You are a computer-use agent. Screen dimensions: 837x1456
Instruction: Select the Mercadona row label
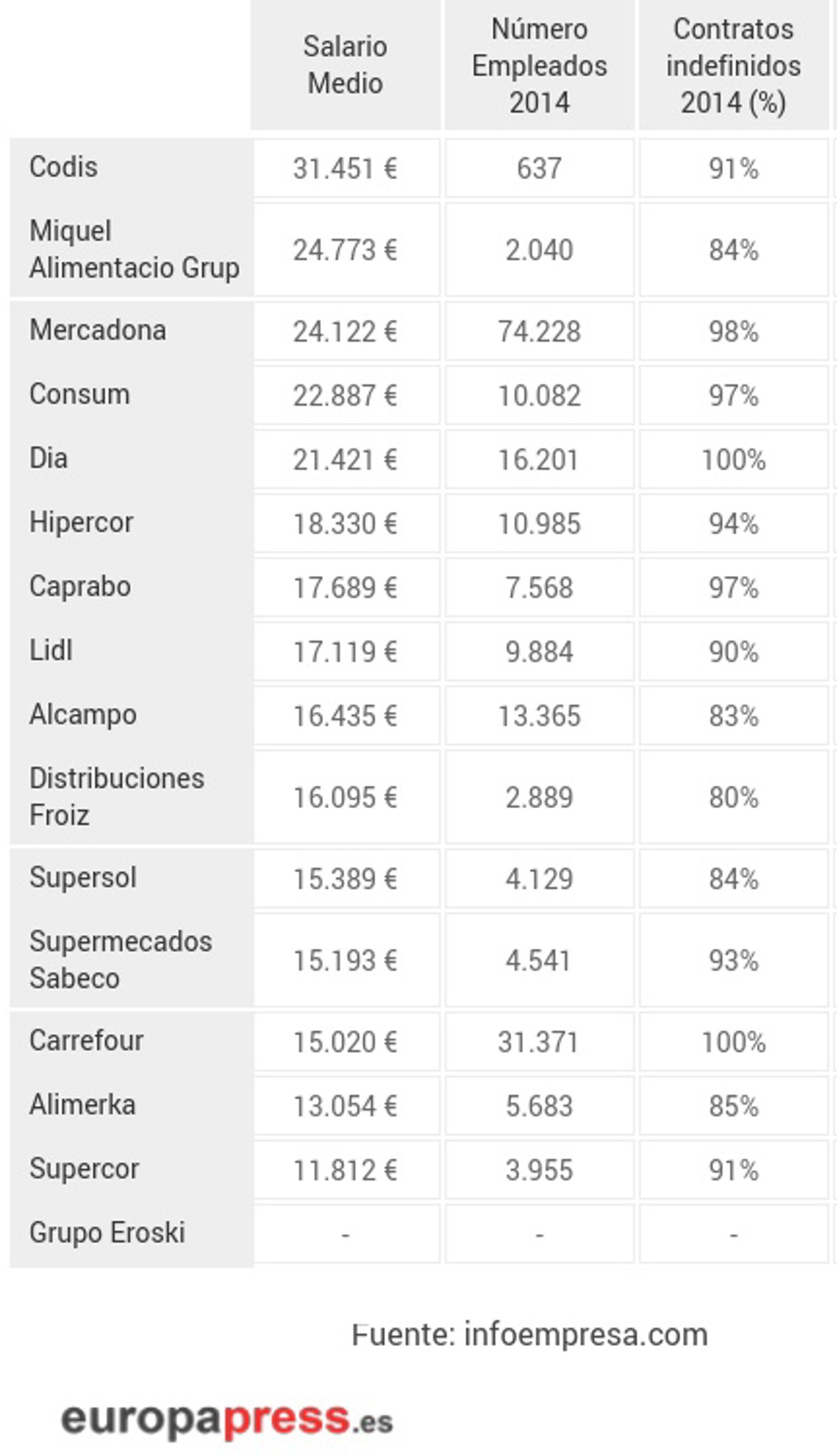[x=98, y=331]
